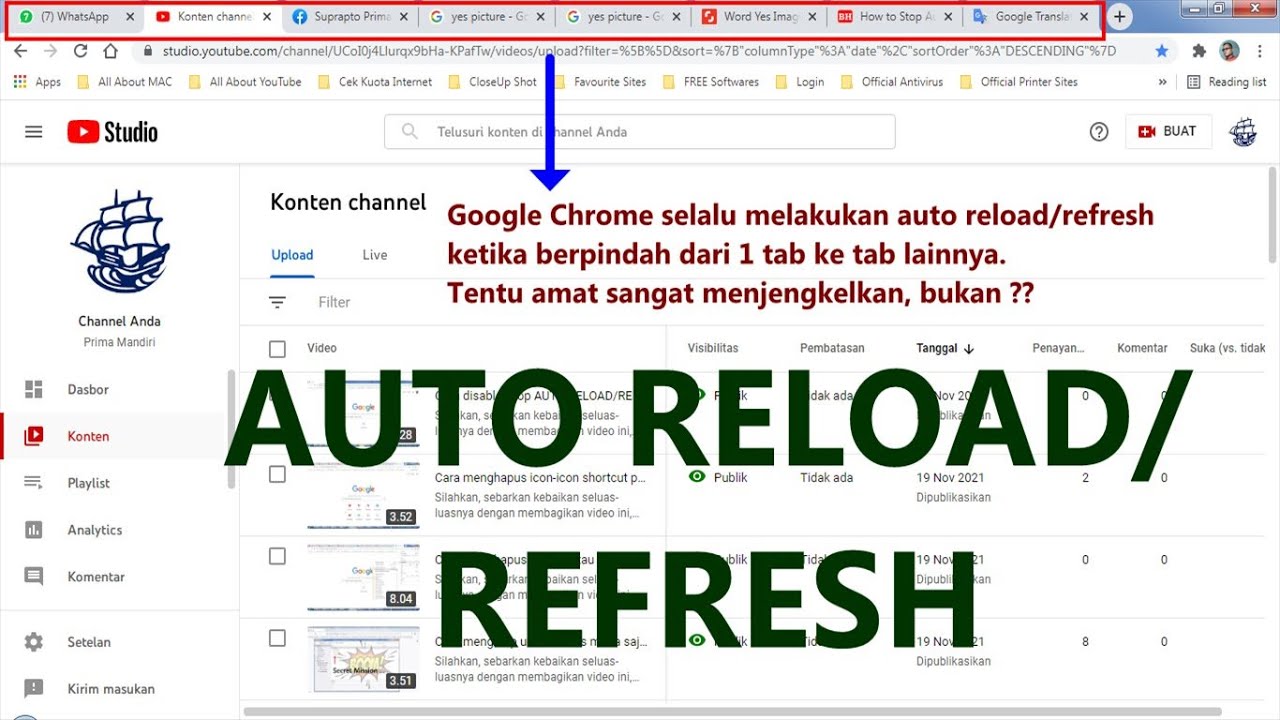Click the YouTube Studio logo
The image size is (1280, 720).
point(113,131)
